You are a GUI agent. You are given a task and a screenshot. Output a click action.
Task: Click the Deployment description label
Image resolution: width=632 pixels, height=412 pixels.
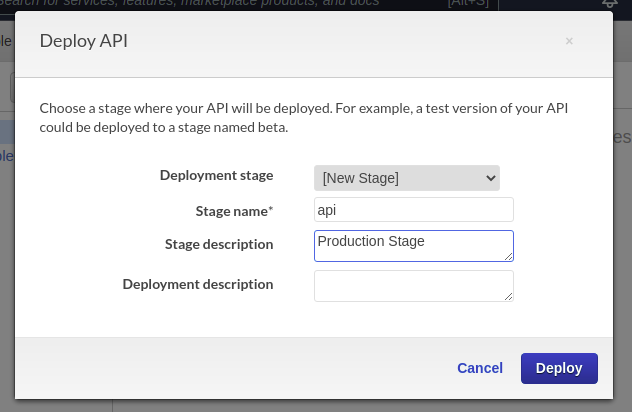[x=198, y=284]
